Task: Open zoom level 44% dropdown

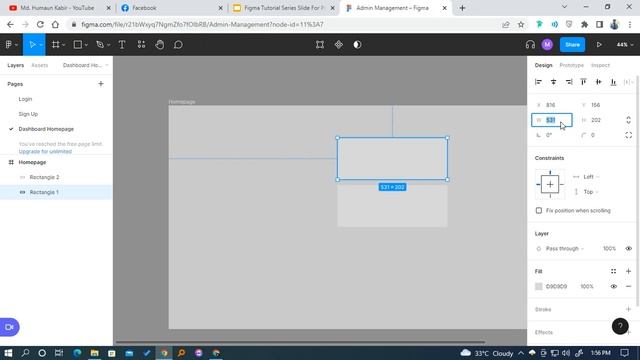Action: tap(625, 44)
